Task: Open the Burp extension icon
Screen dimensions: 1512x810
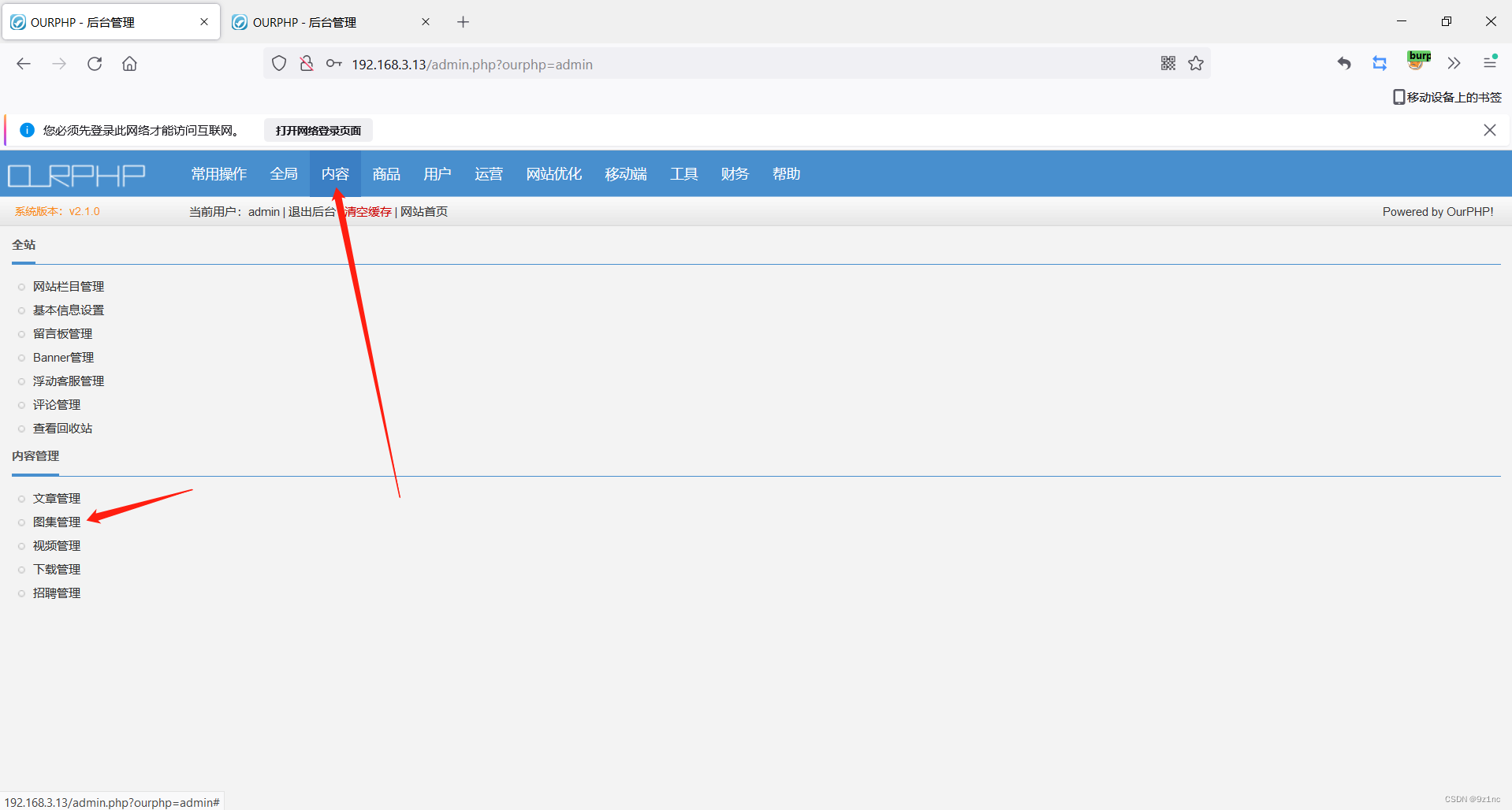Action: (1419, 60)
